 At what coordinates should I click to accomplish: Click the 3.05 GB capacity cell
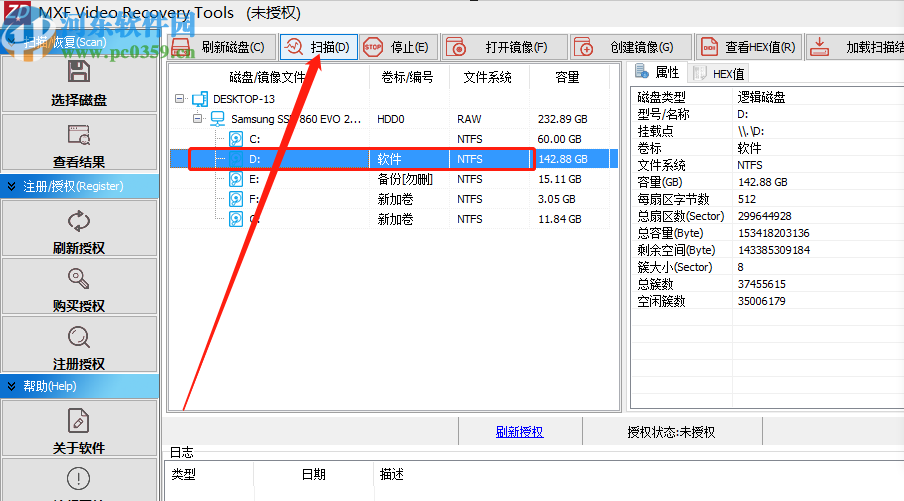pyautogui.click(x=556, y=199)
